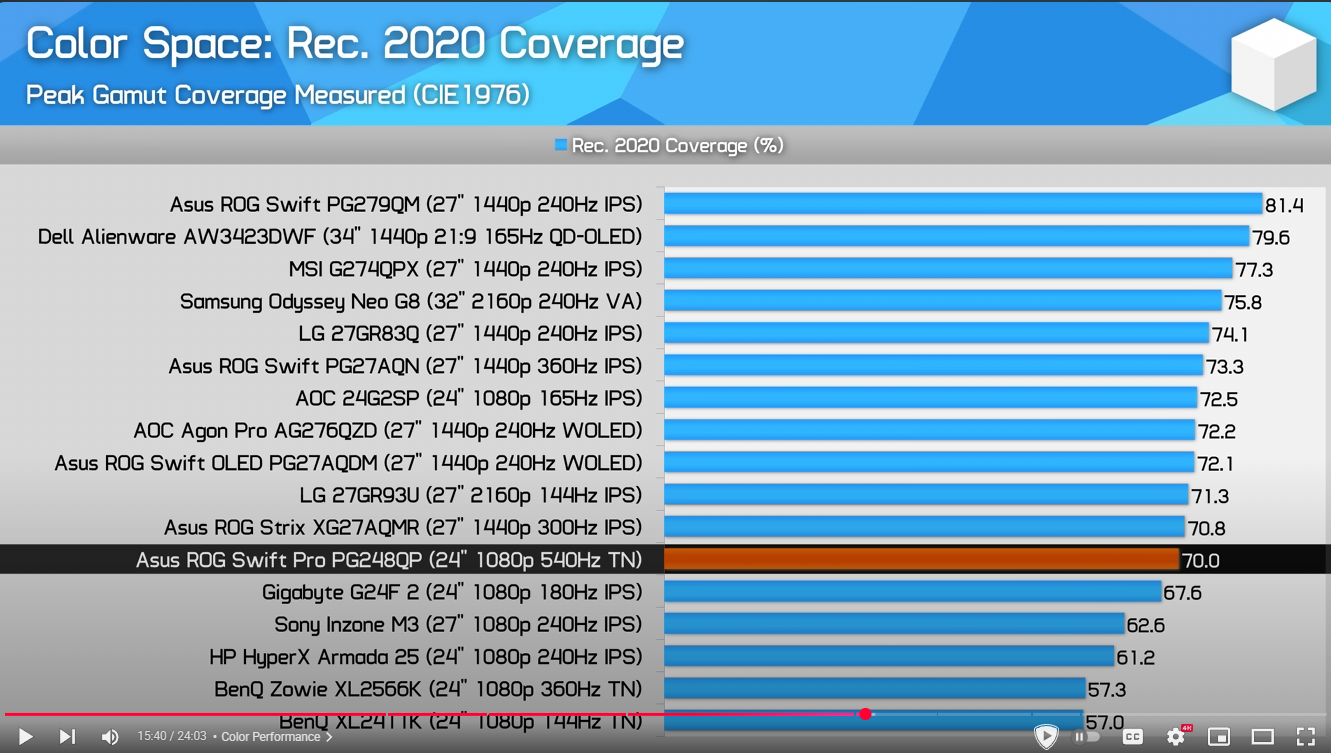Enter full screen mode
Image resolution: width=1331 pixels, height=753 pixels.
point(1306,737)
